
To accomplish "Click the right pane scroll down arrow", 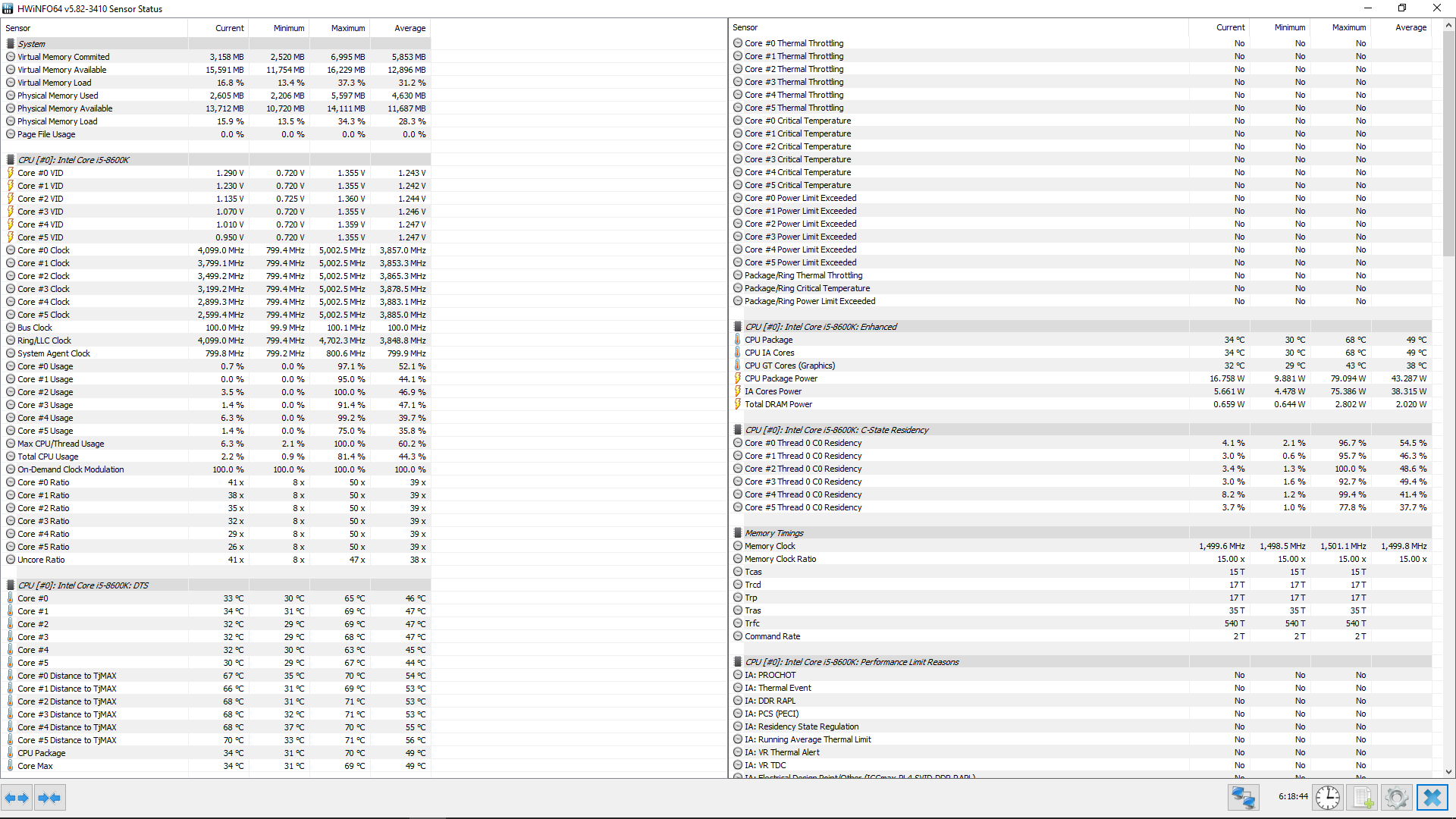I will pos(1448,772).
